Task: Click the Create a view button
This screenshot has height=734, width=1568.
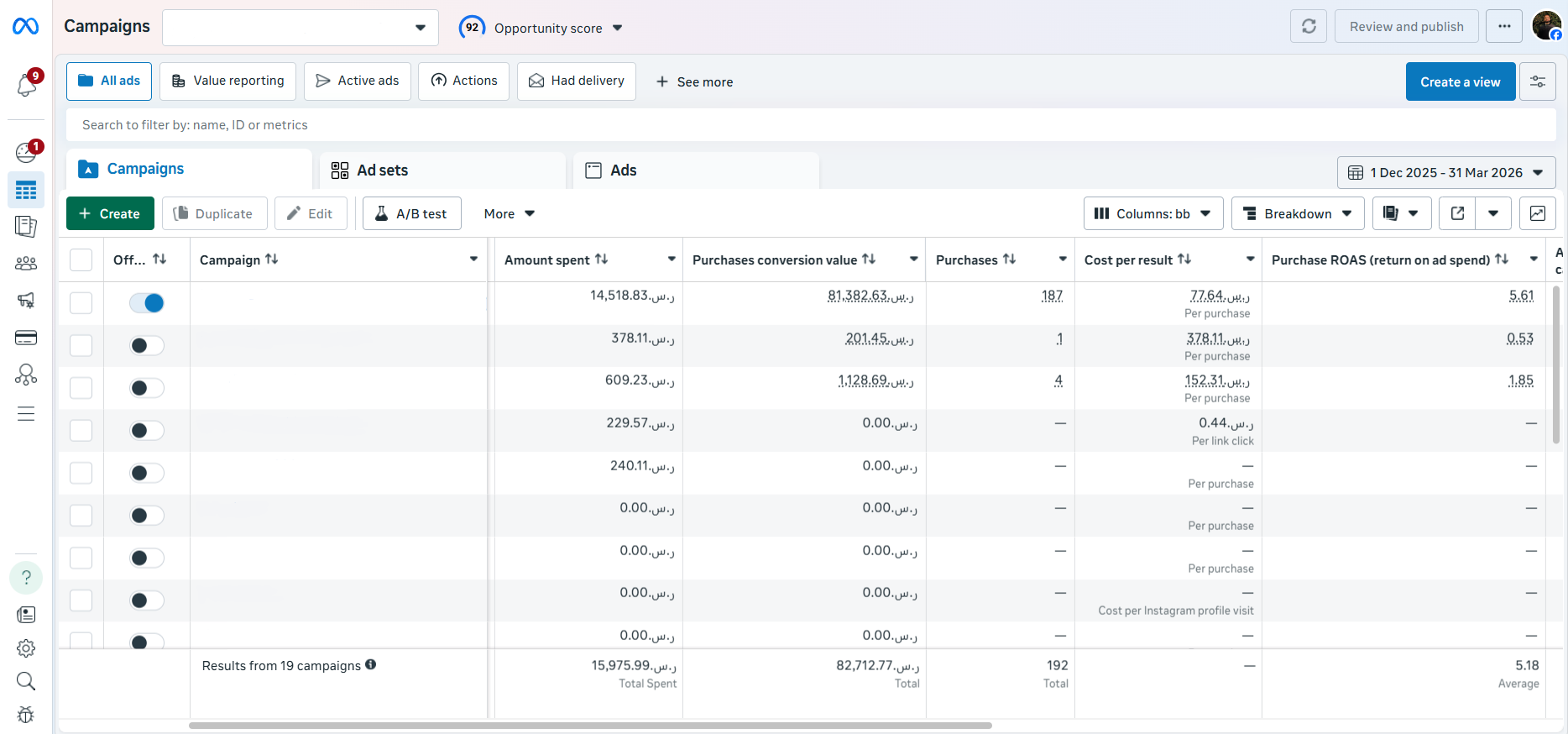Action: point(1461,81)
